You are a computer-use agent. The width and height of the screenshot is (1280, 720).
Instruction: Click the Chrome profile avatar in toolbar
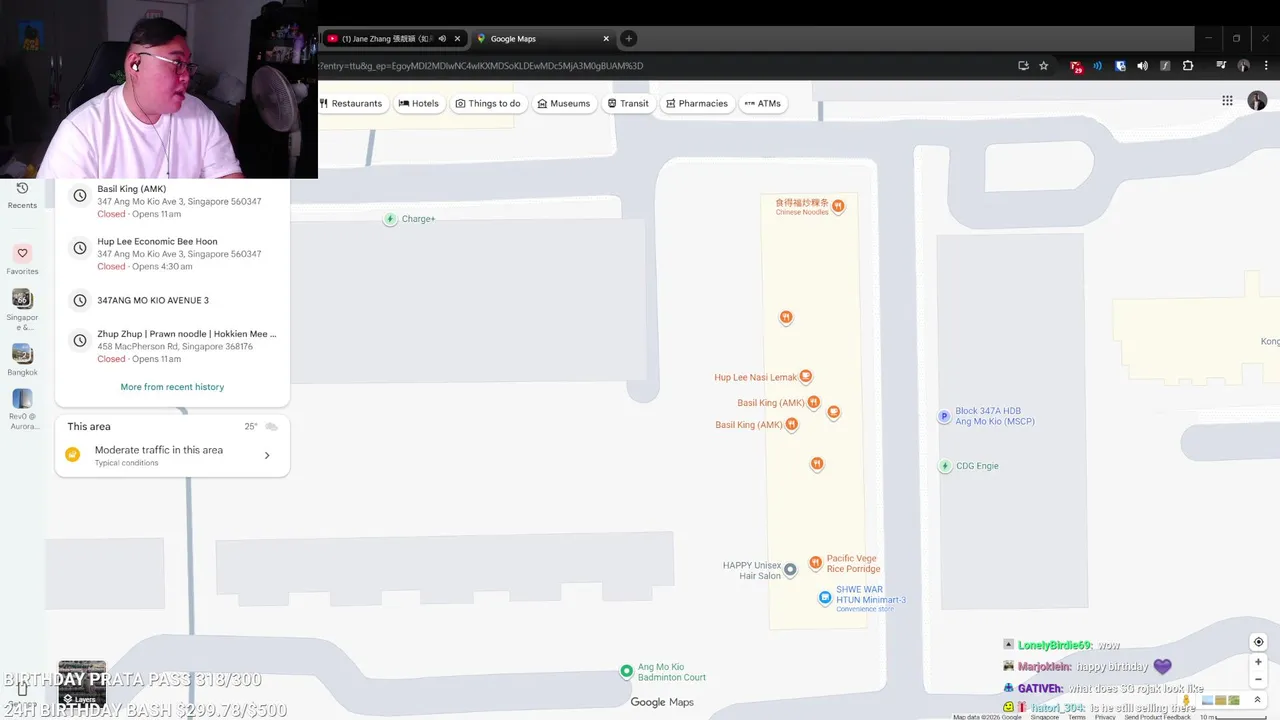(1243, 66)
